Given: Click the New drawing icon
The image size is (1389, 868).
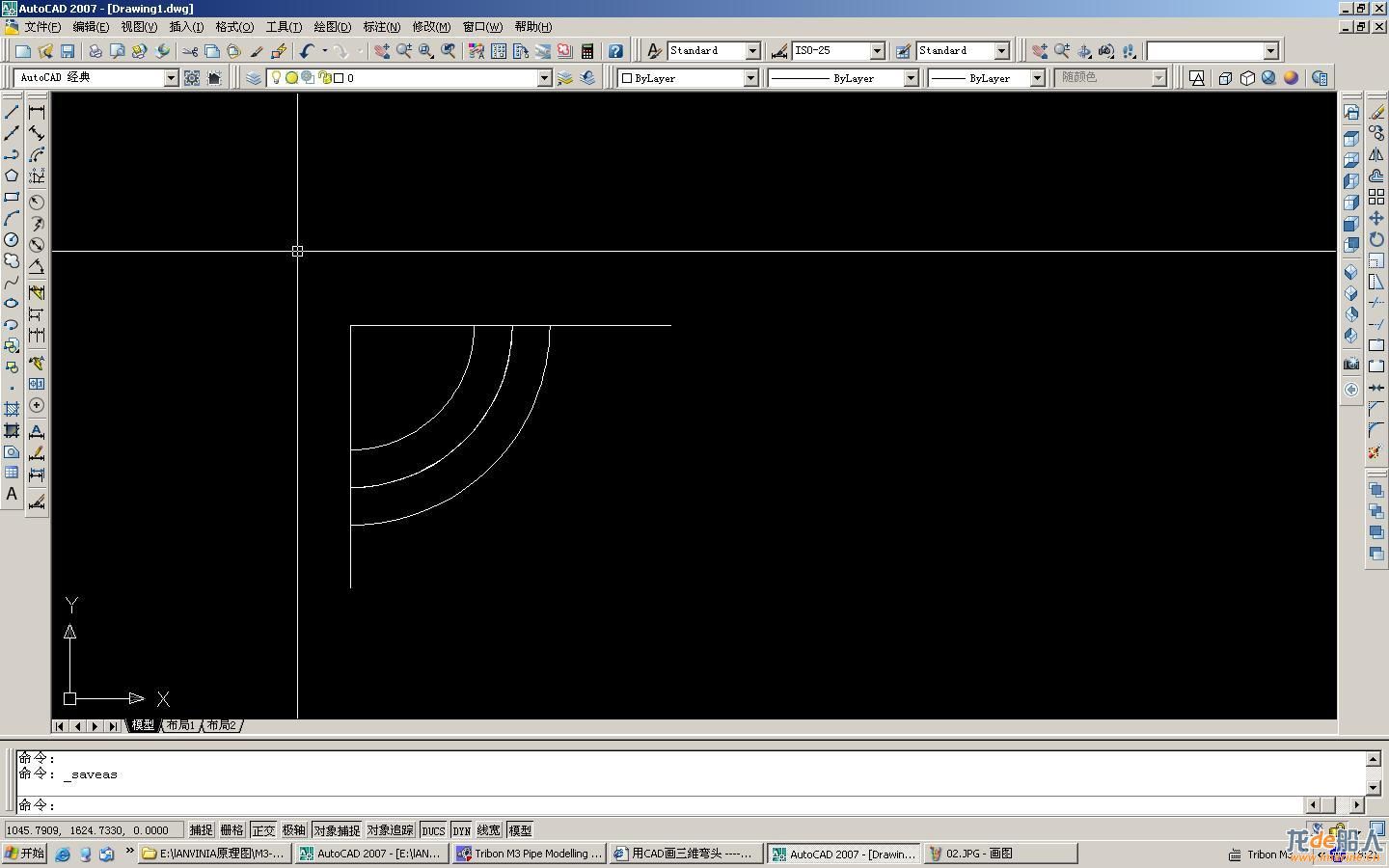Looking at the screenshot, I should 23,51.
